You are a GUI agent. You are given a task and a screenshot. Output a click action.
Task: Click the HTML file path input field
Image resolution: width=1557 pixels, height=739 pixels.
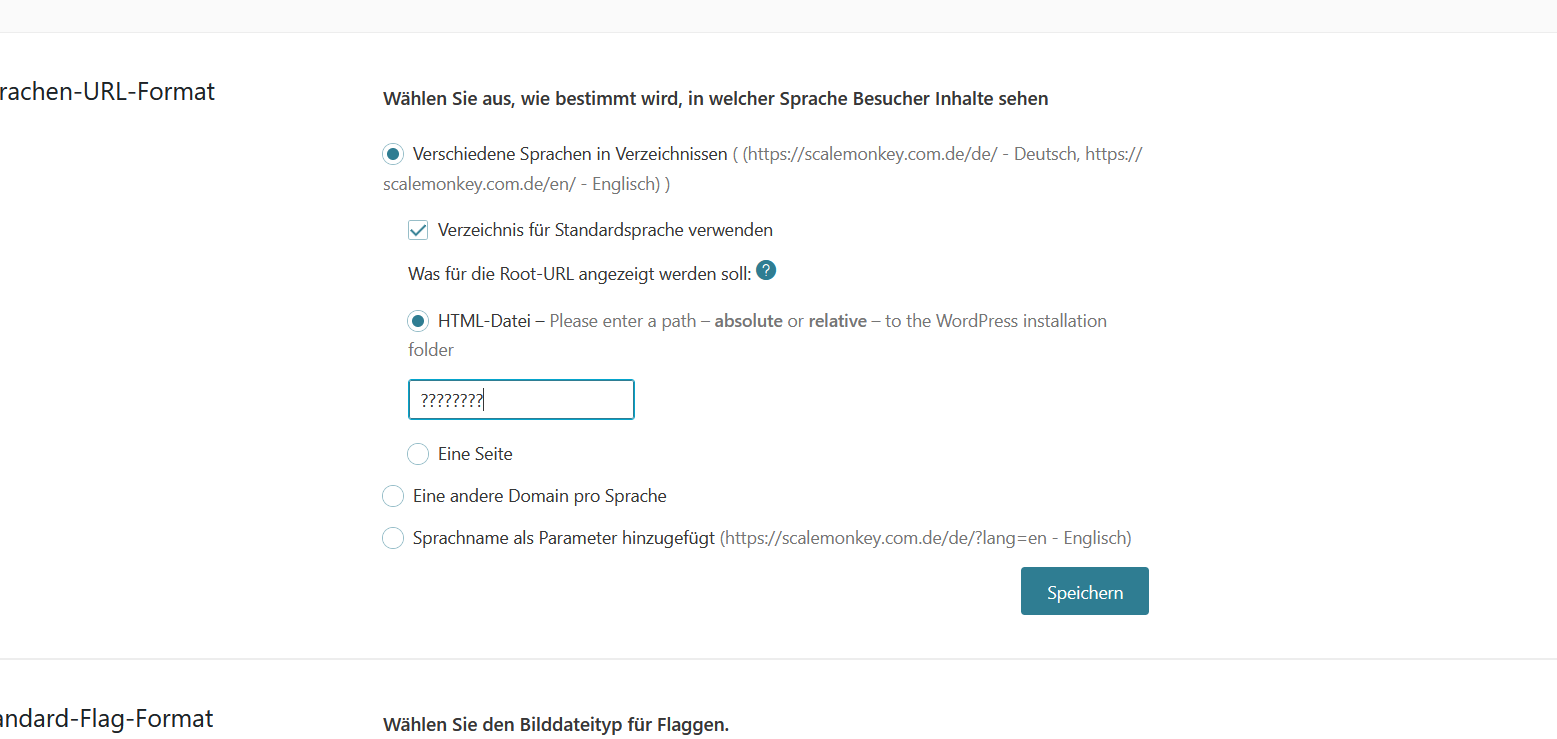click(521, 400)
